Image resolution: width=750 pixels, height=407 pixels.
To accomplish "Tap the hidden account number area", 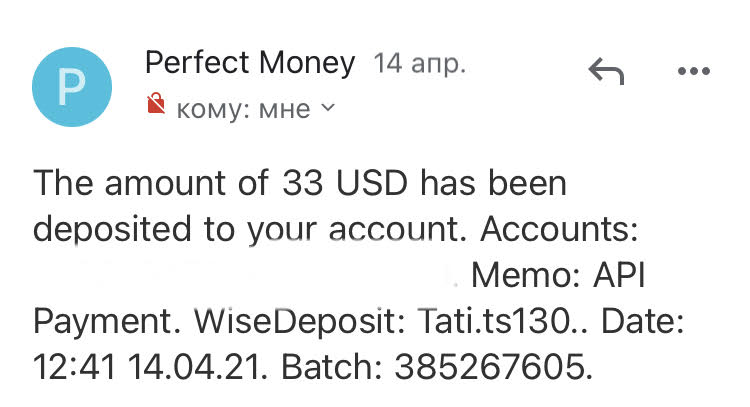I will 250,274.
